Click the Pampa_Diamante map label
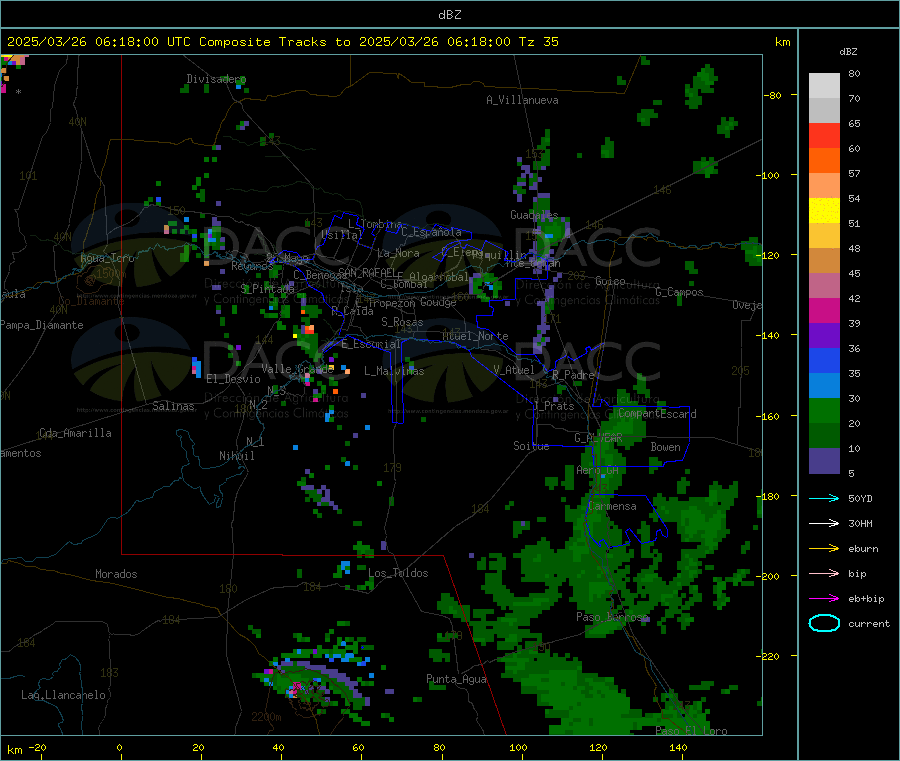The height and width of the screenshot is (761, 900). 42,325
